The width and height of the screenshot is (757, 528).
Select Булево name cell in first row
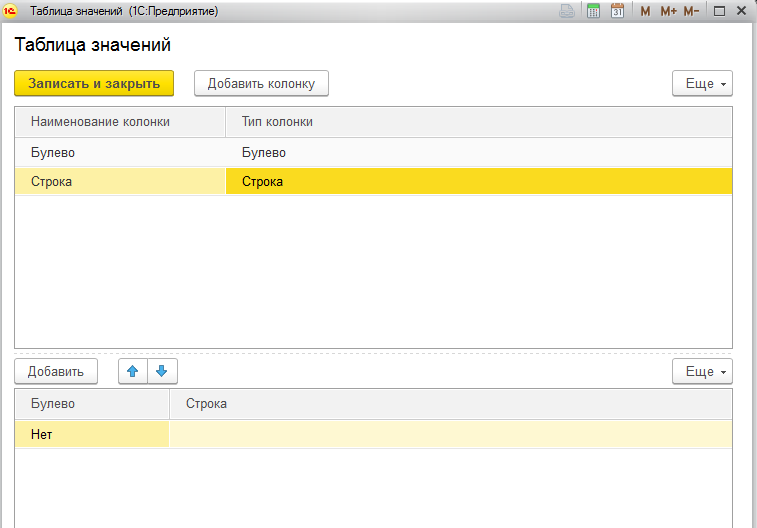click(120, 153)
